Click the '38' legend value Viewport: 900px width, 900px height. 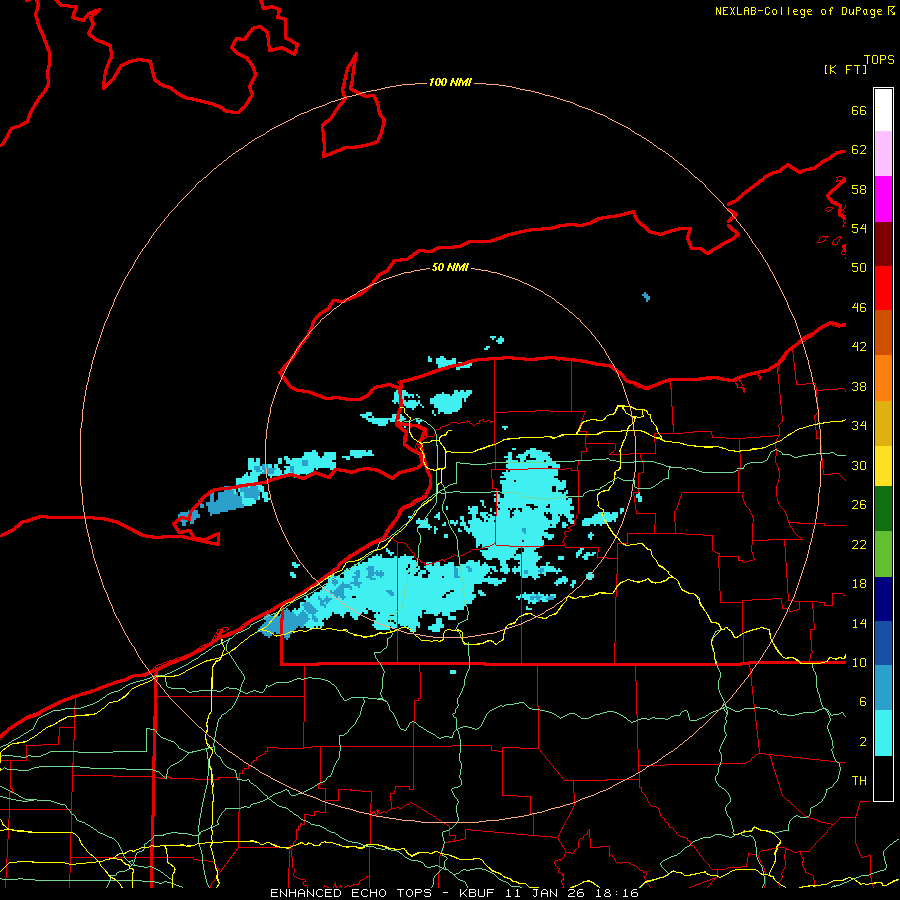(x=859, y=387)
